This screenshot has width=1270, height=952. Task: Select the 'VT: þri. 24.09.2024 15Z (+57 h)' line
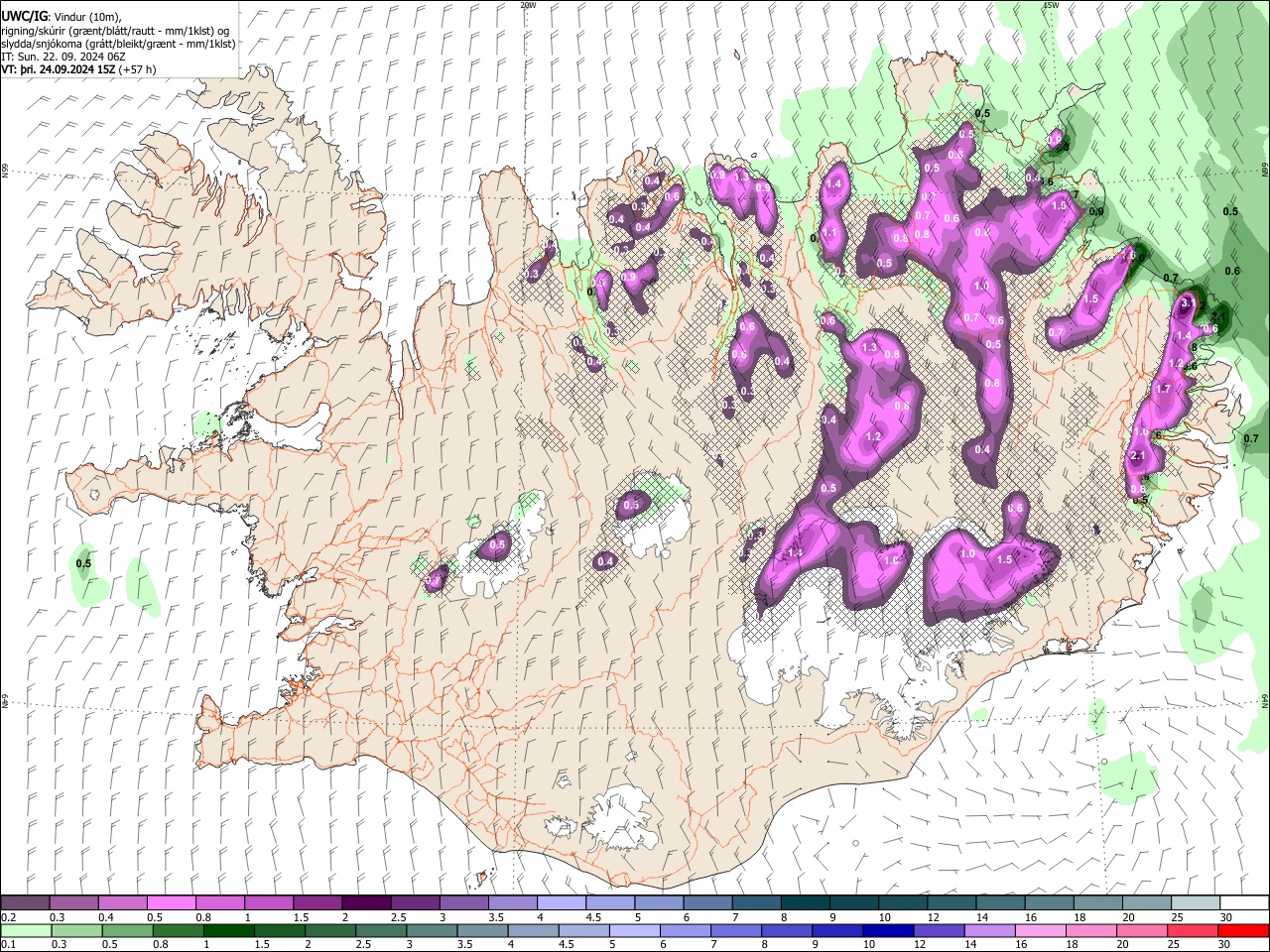(78, 70)
